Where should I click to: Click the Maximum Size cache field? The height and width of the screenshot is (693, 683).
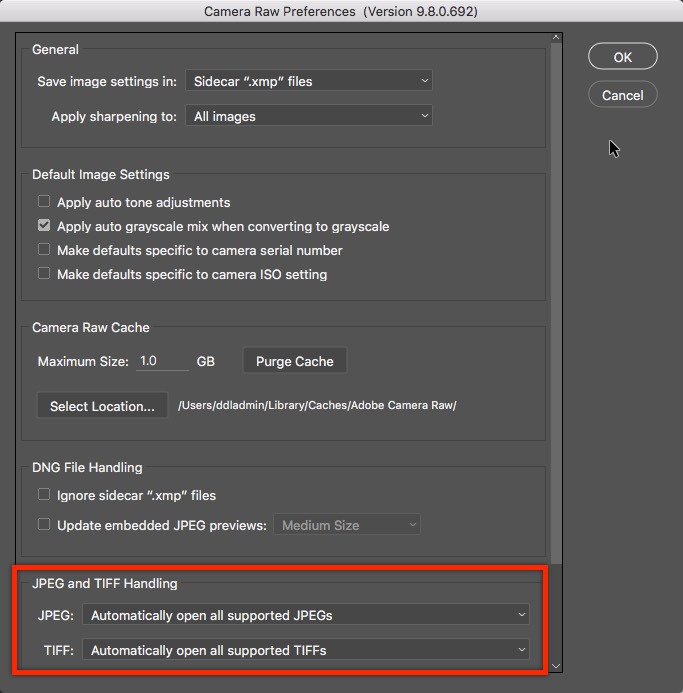(x=162, y=361)
